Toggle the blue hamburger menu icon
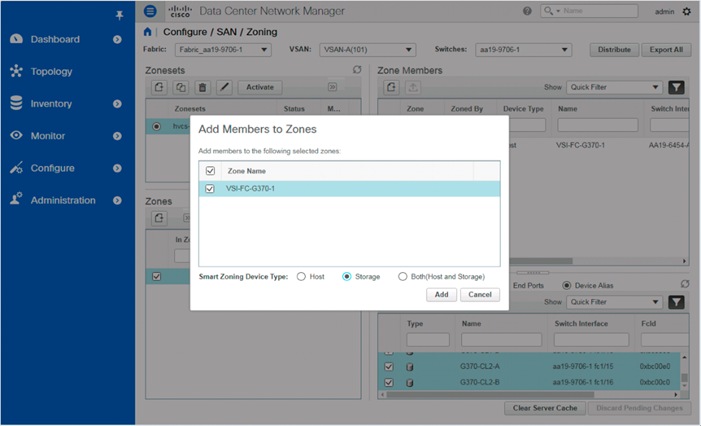Viewport: 701px width, 426px height. (150, 11)
